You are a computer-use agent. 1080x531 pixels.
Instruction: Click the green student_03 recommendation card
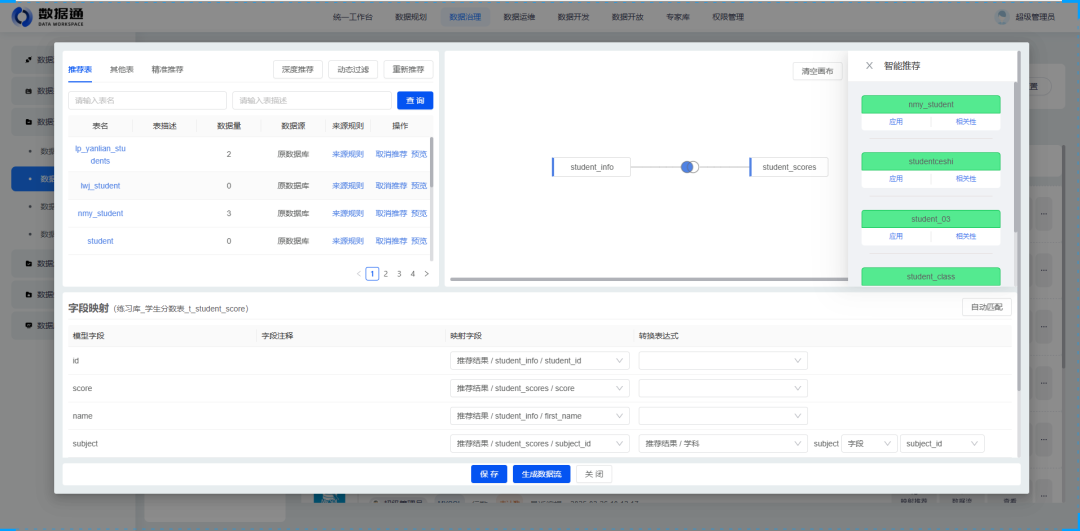click(931, 219)
